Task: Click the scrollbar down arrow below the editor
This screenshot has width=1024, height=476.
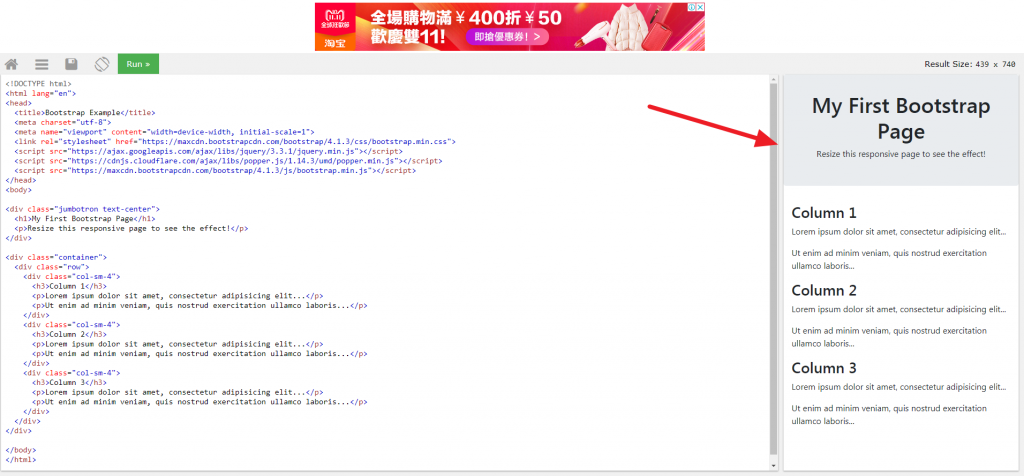Action: 774,466
